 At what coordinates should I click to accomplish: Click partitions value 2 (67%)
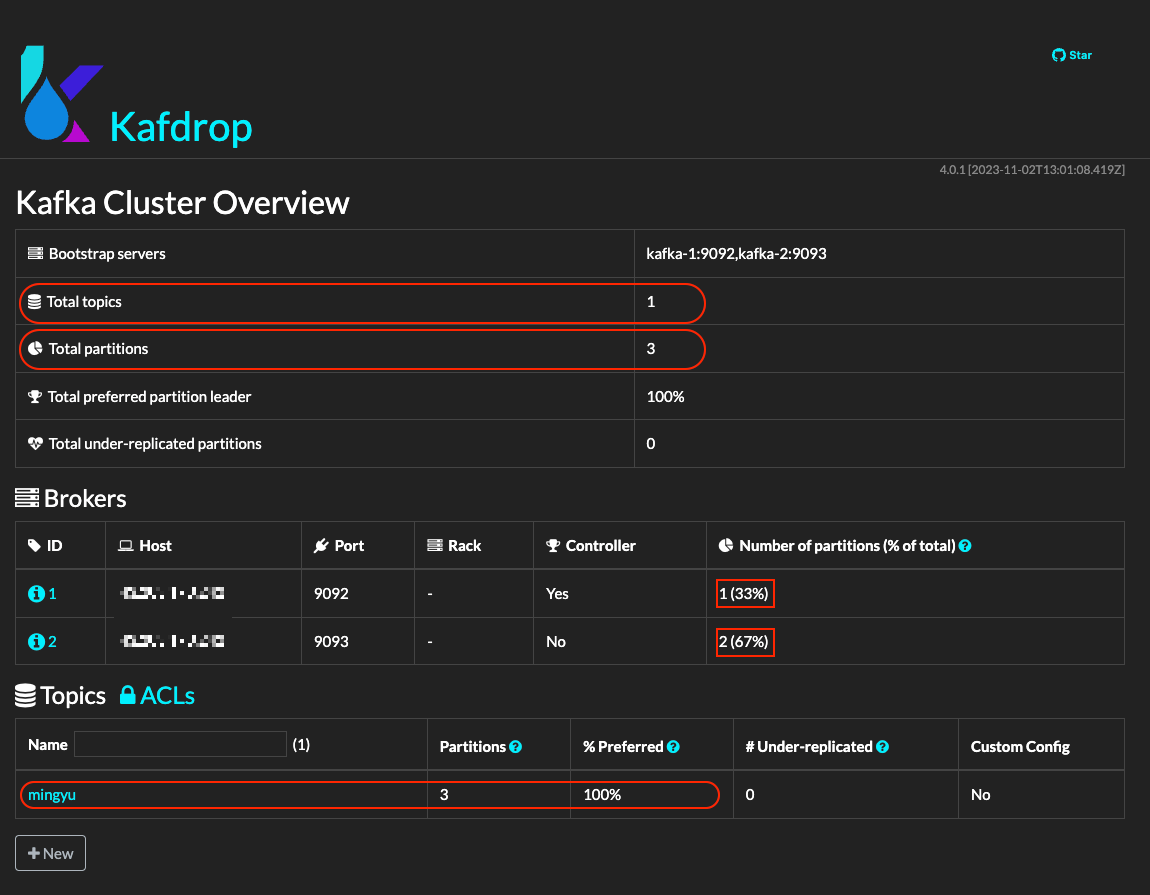coord(744,641)
